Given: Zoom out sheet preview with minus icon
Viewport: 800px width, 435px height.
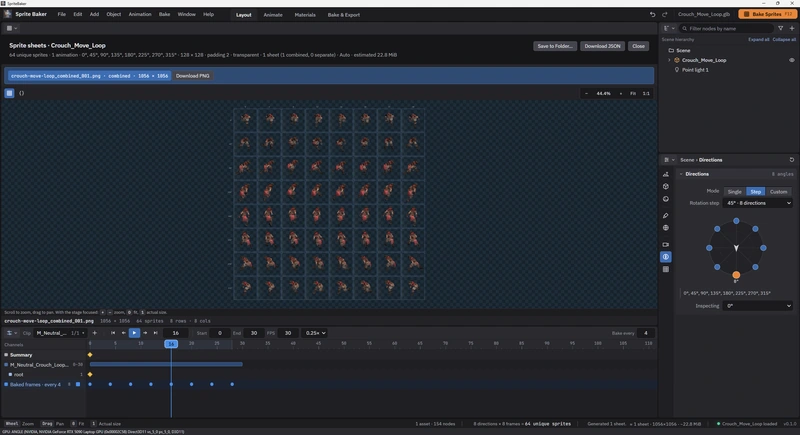Looking at the screenshot, I should tap(586, 93).
